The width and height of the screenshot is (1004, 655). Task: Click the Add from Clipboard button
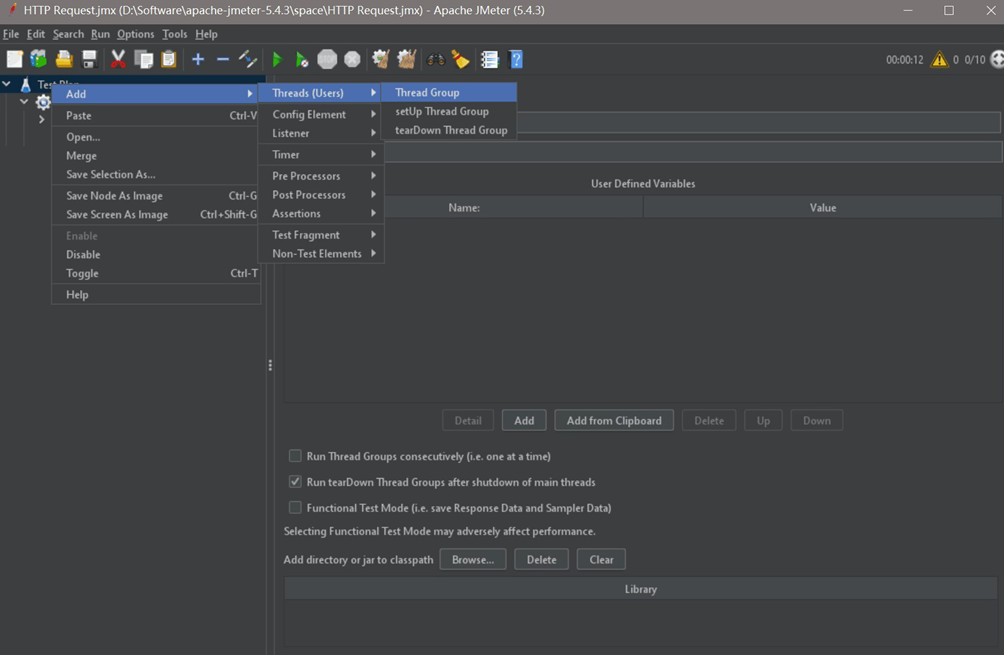point(614,421)
